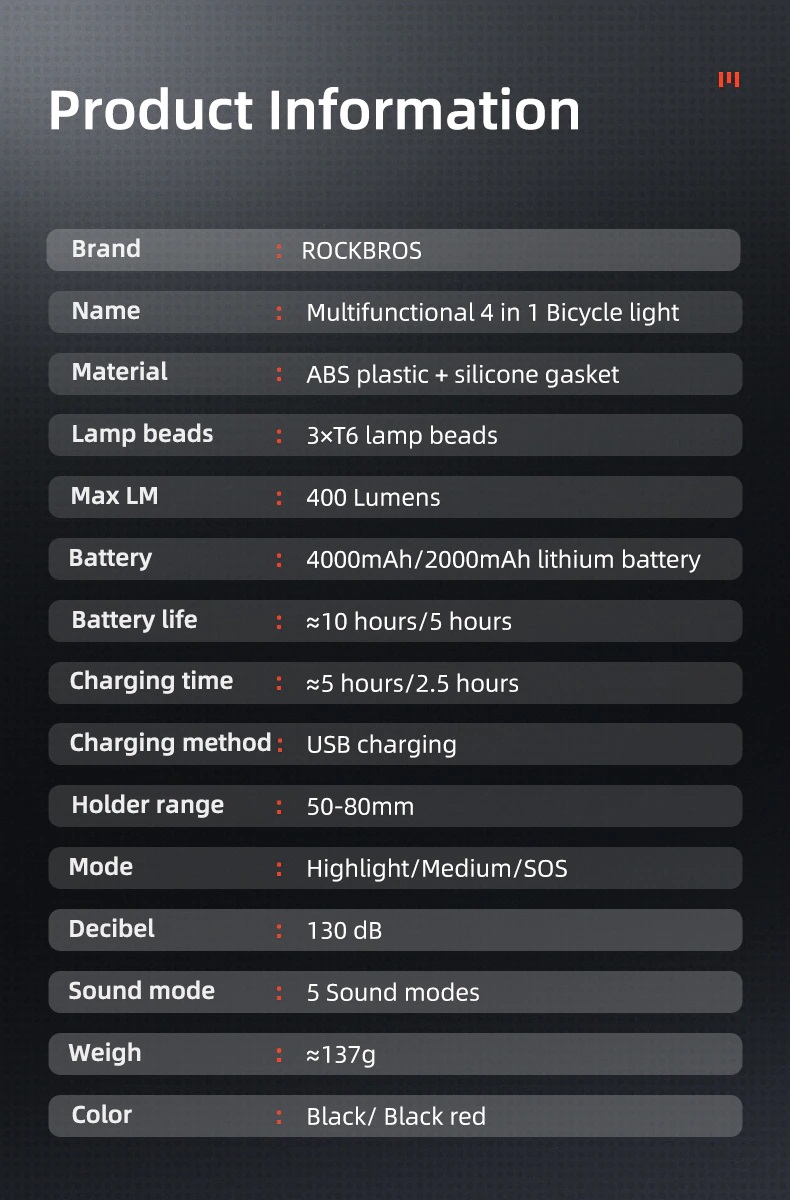The image size is (790, 1200).
Task: Click the Product Information heading
Action: click(314, 110)
